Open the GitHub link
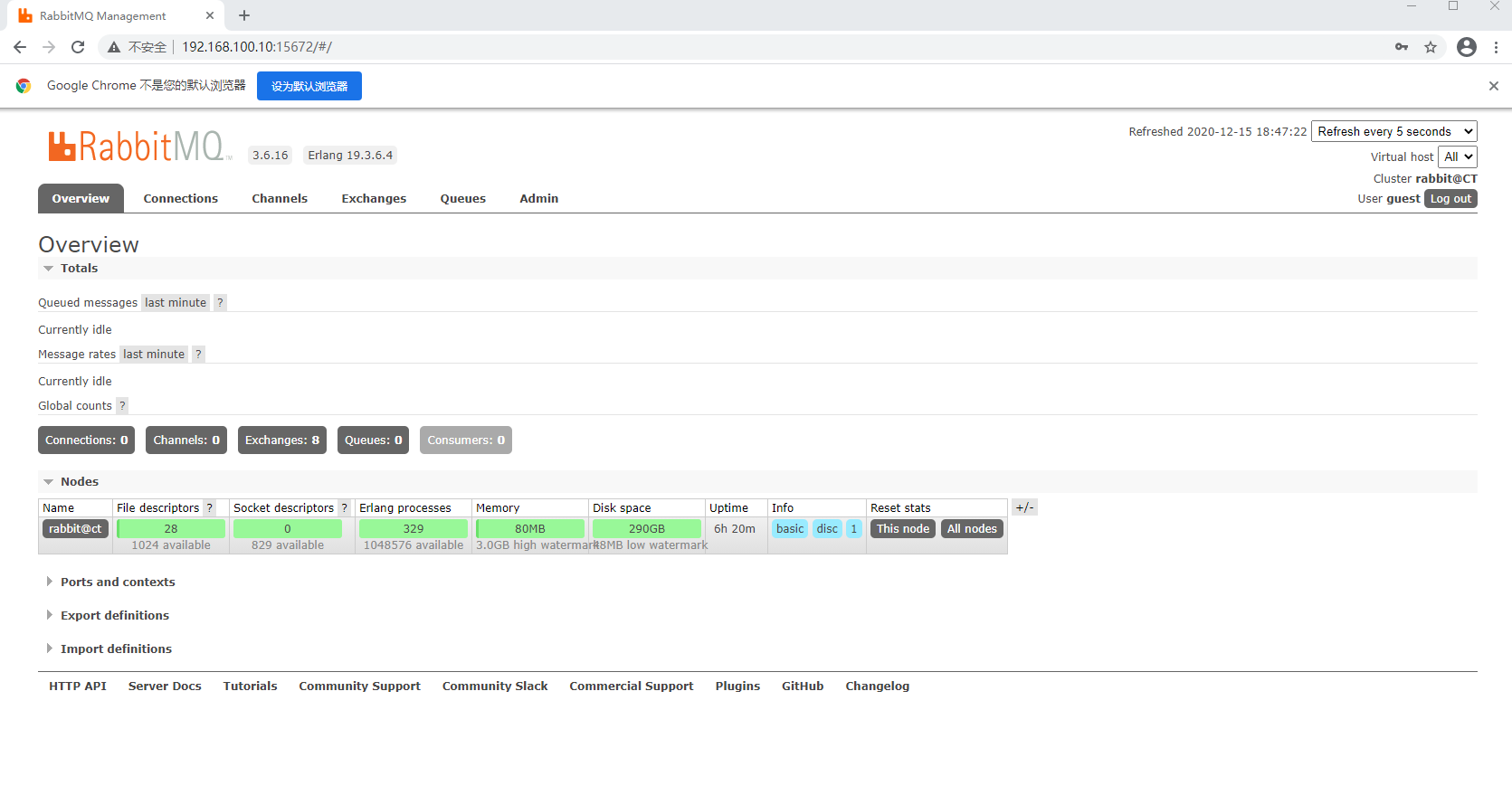Image resolution: width=1512 pixels, height=786 pixels. click(x=803, y=687)
